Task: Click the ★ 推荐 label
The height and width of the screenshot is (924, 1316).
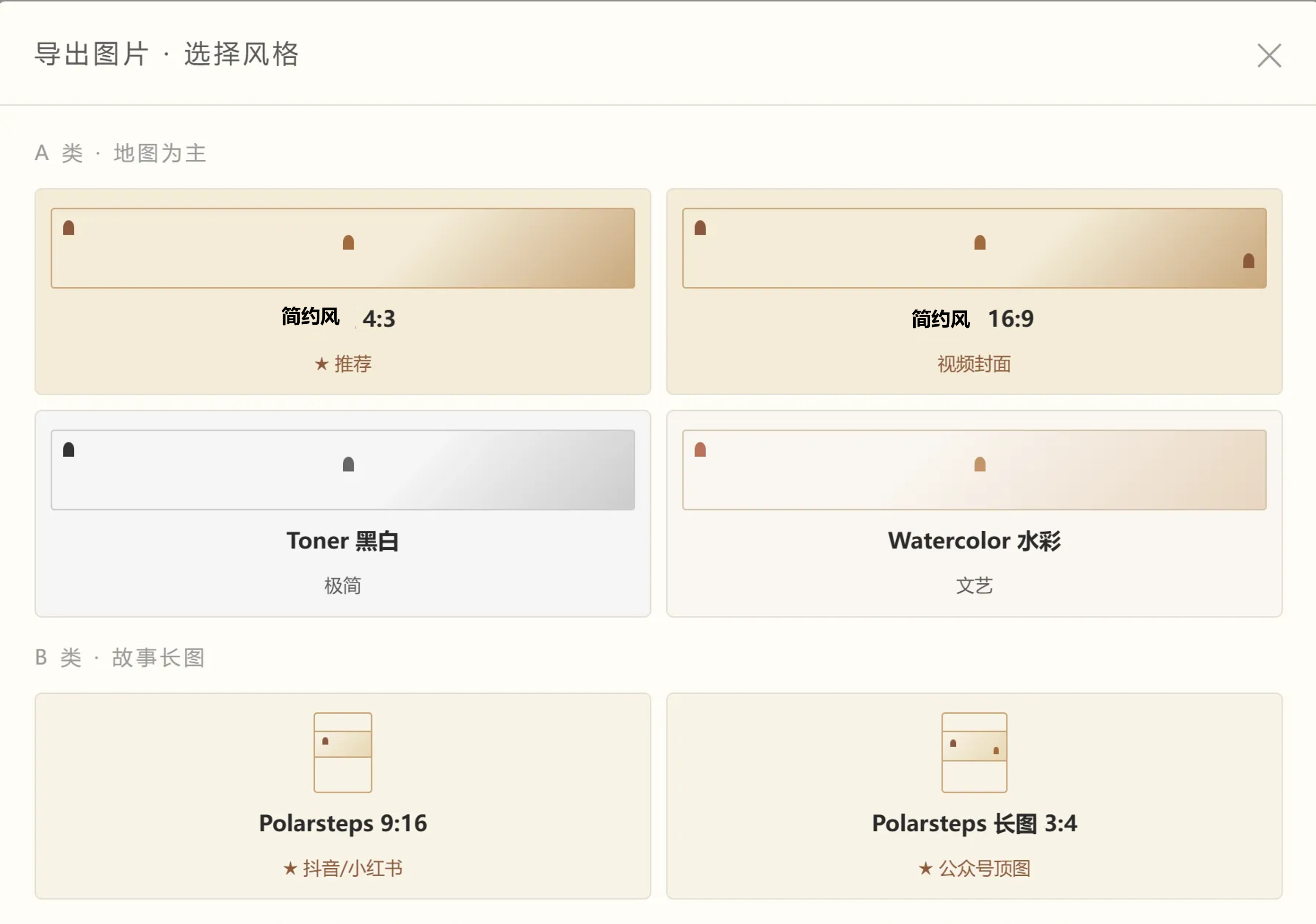Action: tap(343, 364)
